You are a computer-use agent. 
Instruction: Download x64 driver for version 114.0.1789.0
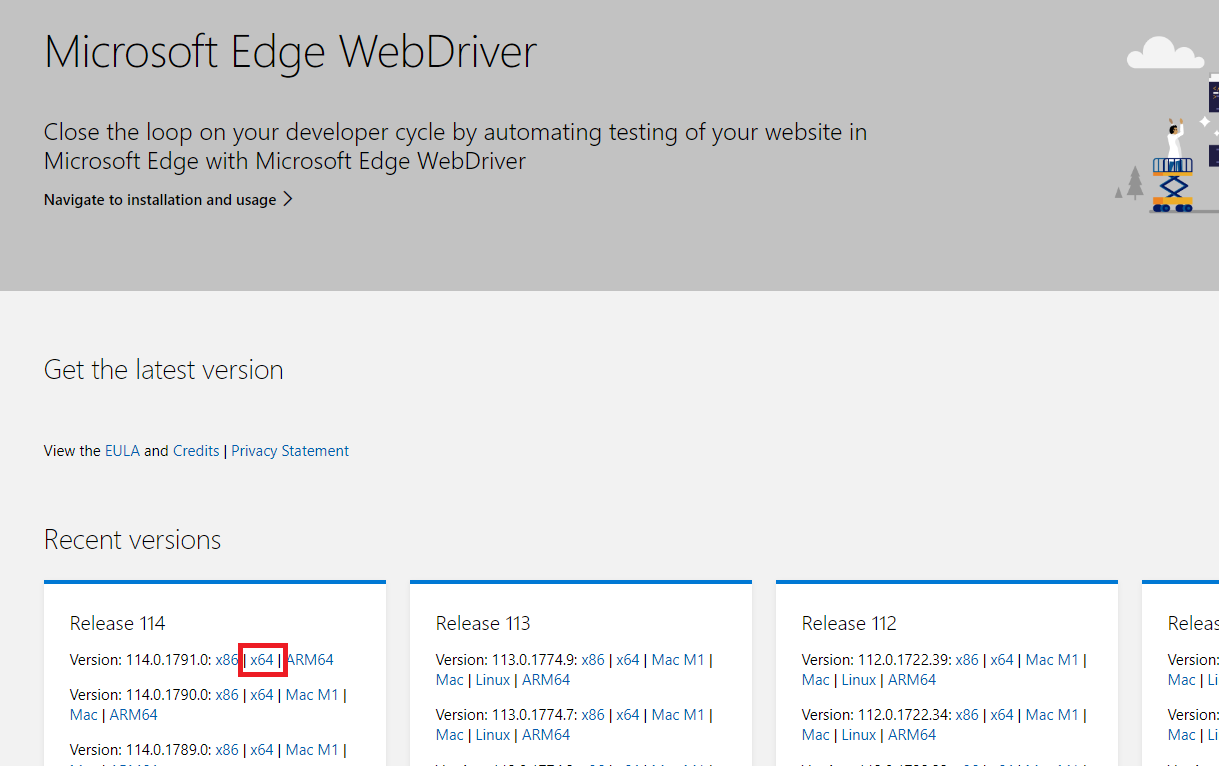click(262, 750)
